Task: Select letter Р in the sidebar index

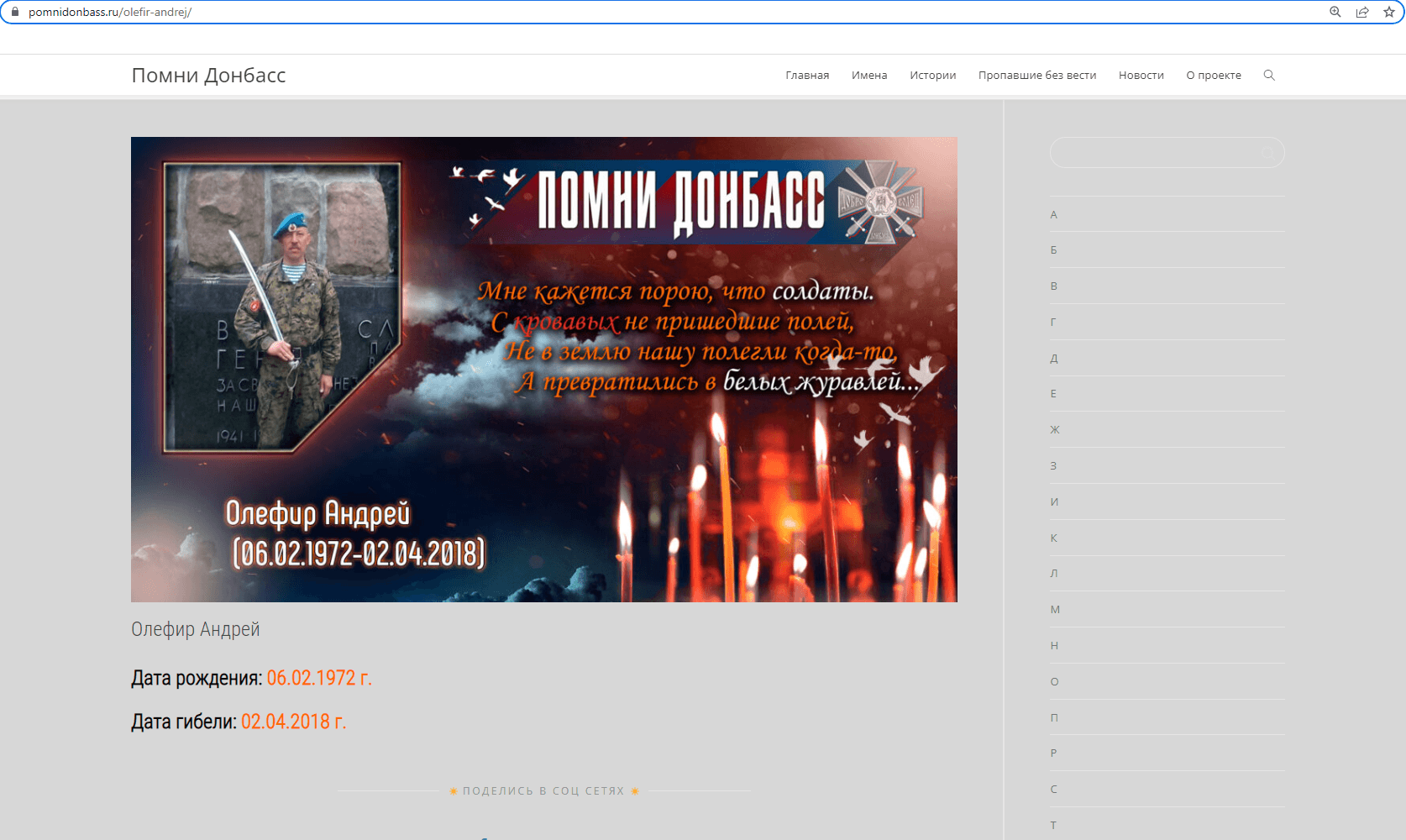Action: (1053, 753)
